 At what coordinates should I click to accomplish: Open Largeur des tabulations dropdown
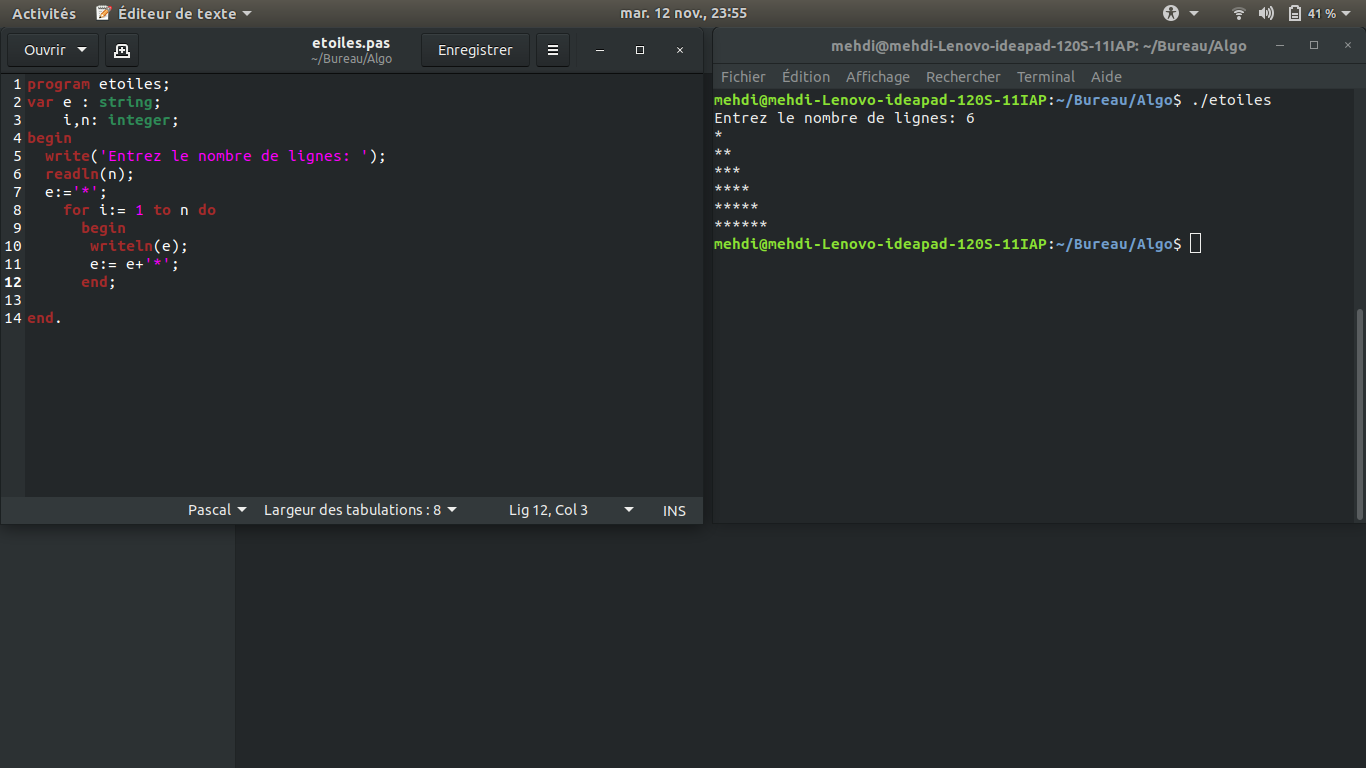click(360, 510)
